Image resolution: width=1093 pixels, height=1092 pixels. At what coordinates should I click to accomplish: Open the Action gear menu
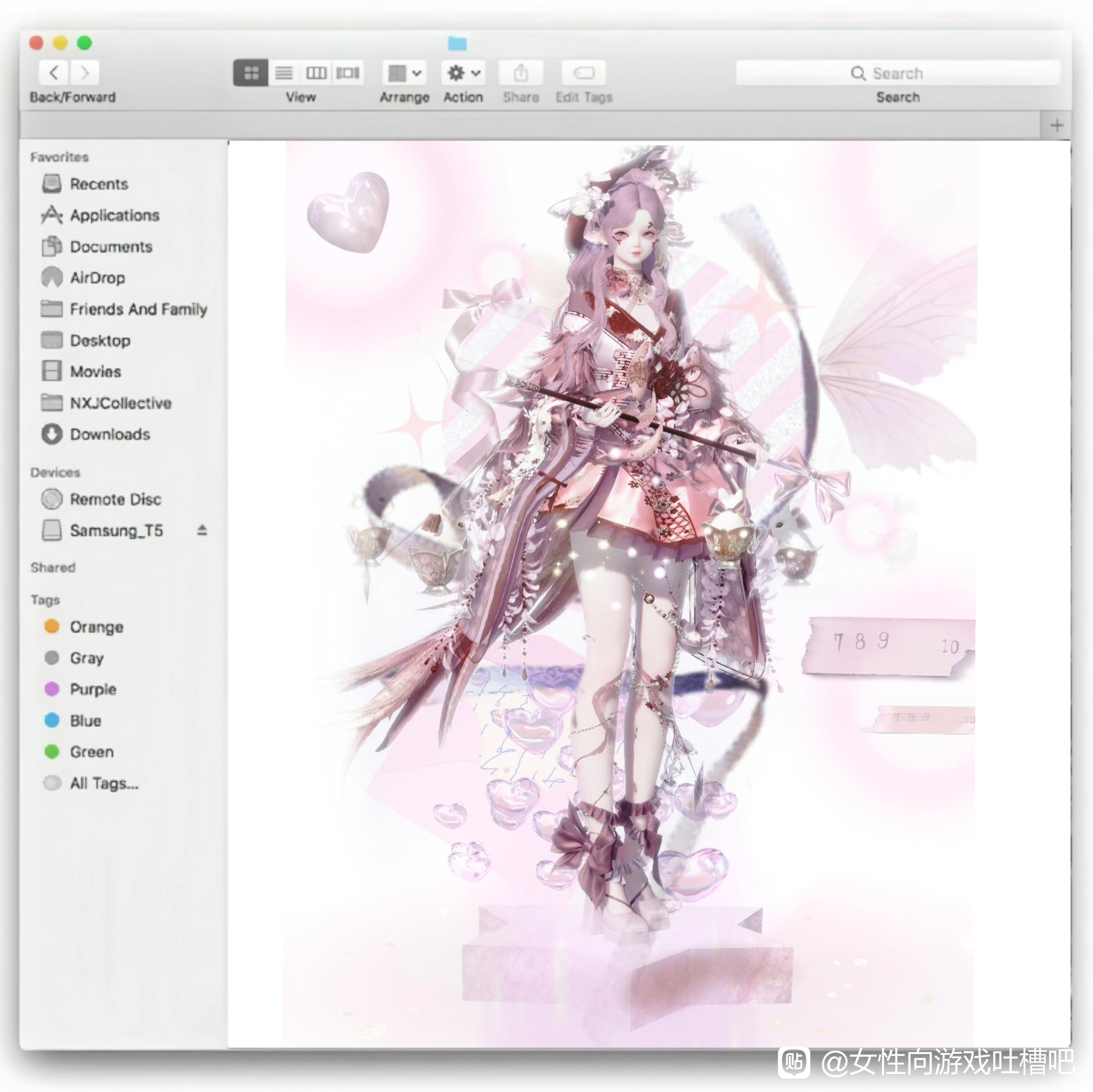pyautogui.click(x=463, y=72)
